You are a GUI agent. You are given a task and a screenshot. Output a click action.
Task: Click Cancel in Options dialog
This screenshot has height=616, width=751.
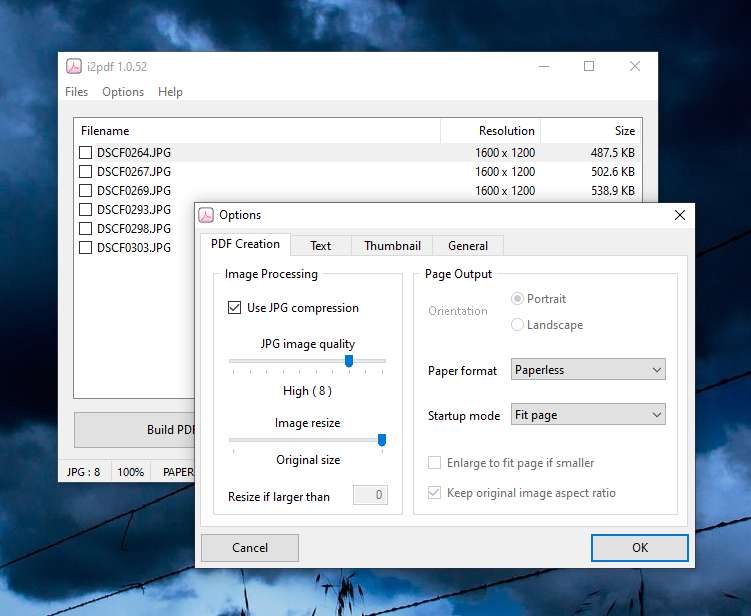point(250,548)
